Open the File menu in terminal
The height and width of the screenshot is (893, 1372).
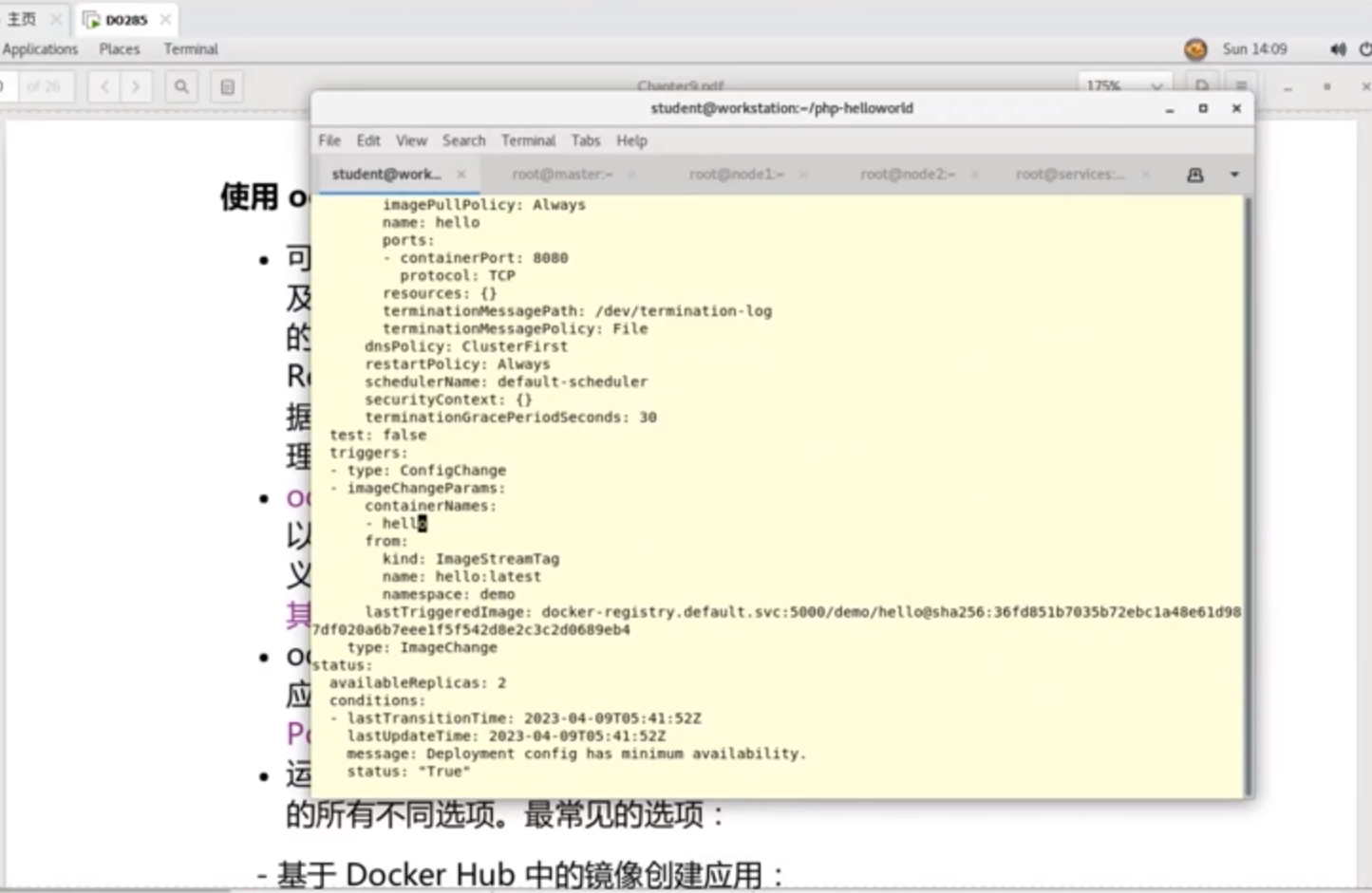329,140
